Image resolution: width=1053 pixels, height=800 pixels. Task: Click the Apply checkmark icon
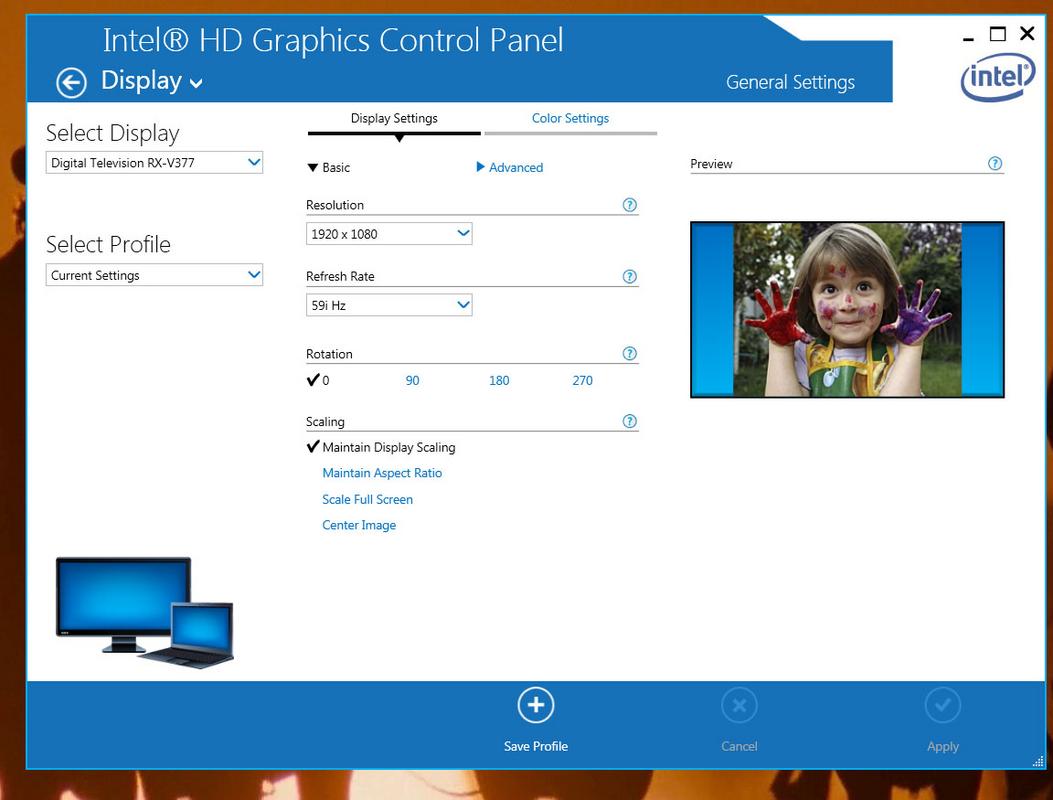[943, 705]
